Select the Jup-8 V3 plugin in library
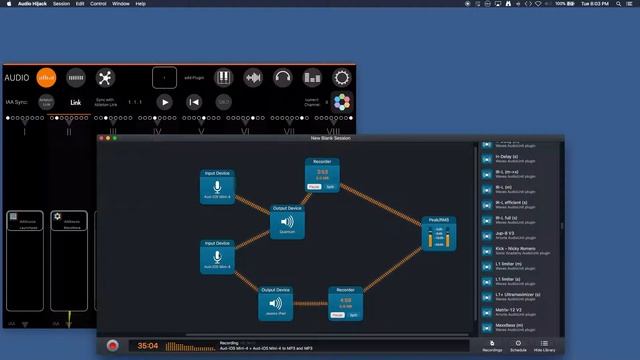The width and height of the screenshot is (640, 360). coord(520,236)
